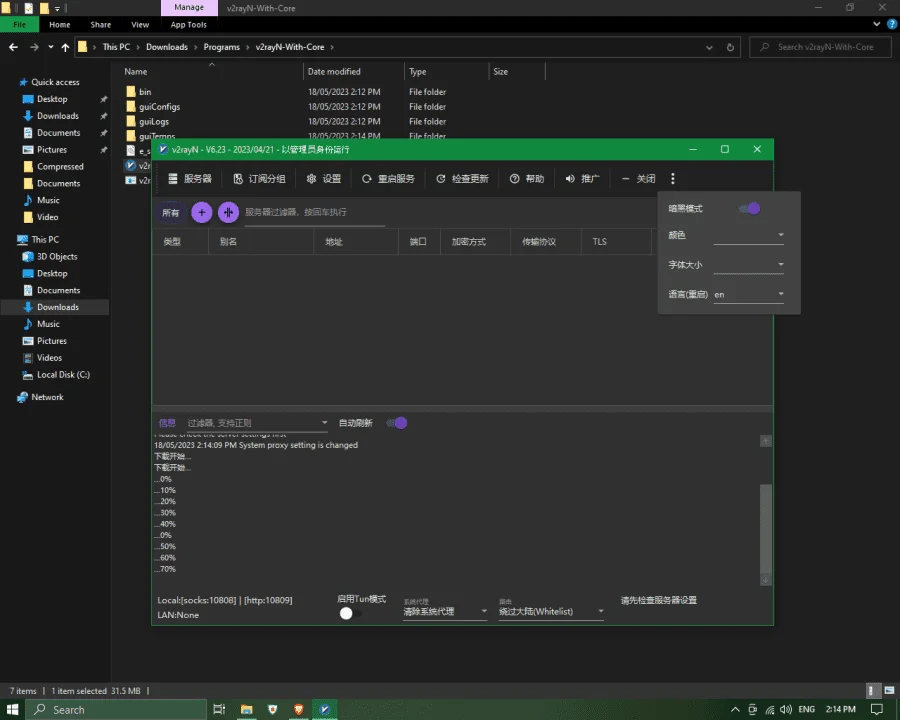Screen dimensions: 900x720
Task: Click 重启服务 restart service button
Action: tap(388, 179)
